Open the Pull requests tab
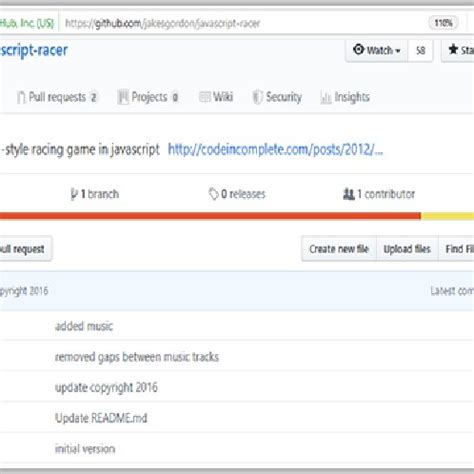Viewport: 474px width, 474px height. [x=57, y=97]
